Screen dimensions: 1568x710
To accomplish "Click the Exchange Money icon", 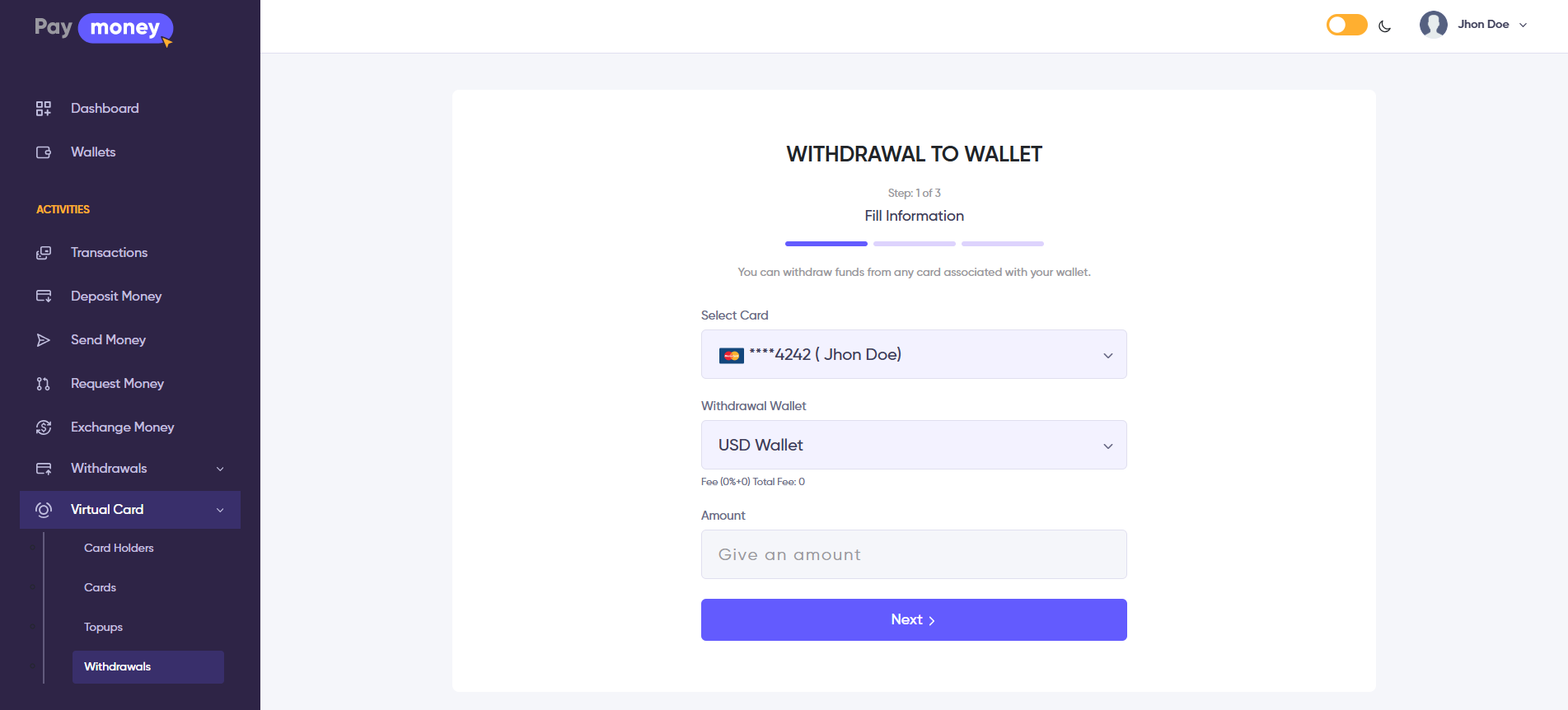I will click(44, 427).
